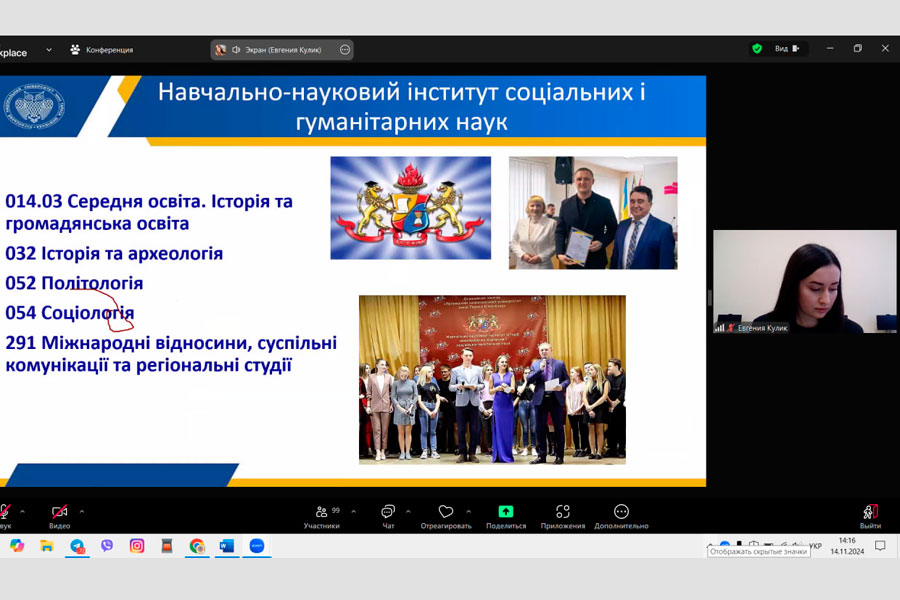Open the Windows notification center icon
Screen dimensions: 900x600
point(880,545)
